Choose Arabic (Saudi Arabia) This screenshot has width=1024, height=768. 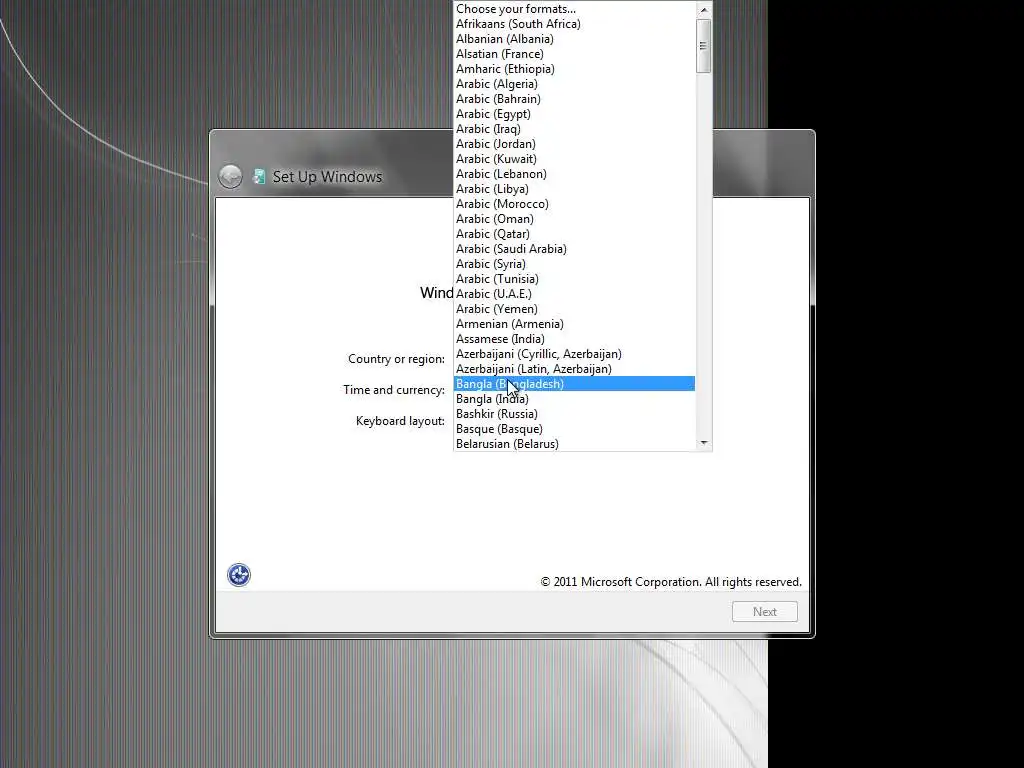574,249
